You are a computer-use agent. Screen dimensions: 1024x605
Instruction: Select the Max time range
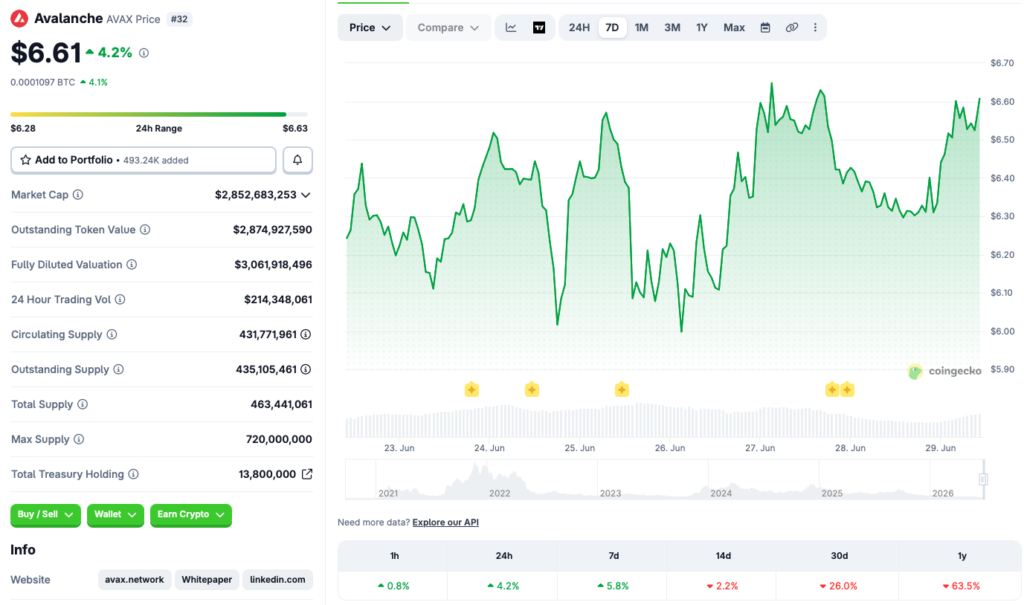(734, 27)
